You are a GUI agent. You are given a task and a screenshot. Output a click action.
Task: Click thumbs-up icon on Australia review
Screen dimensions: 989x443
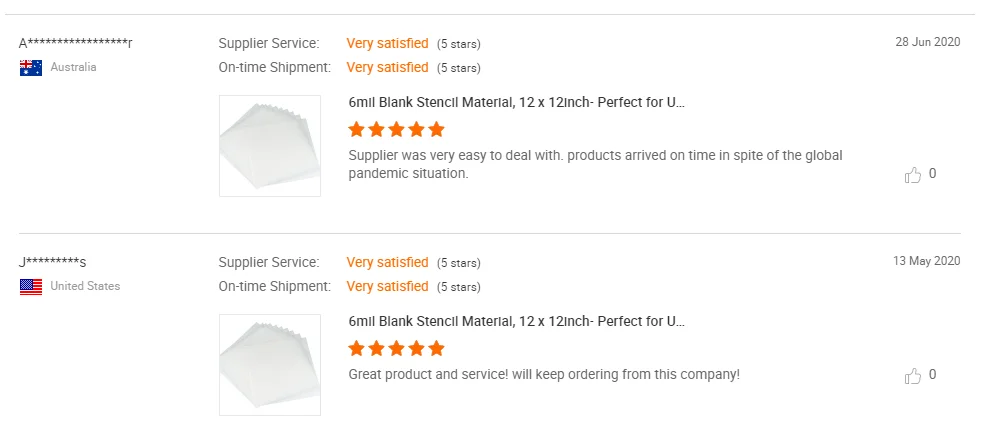click(912, 175)
